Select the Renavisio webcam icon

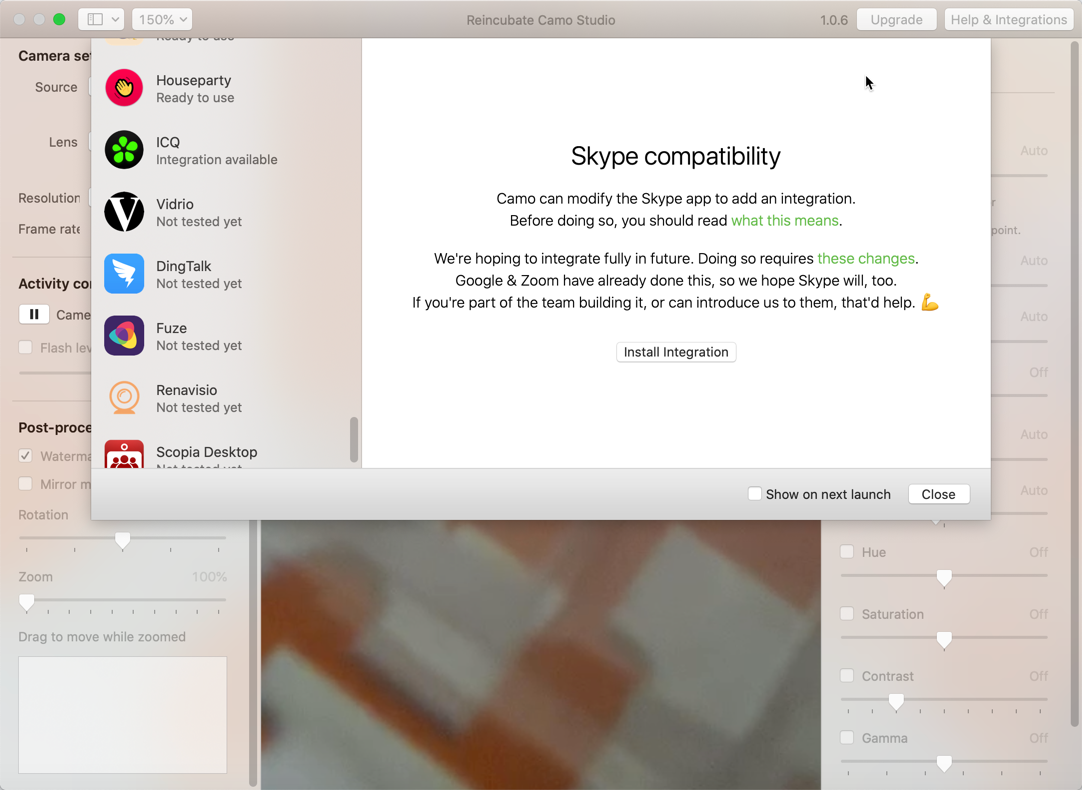point(124,398)
